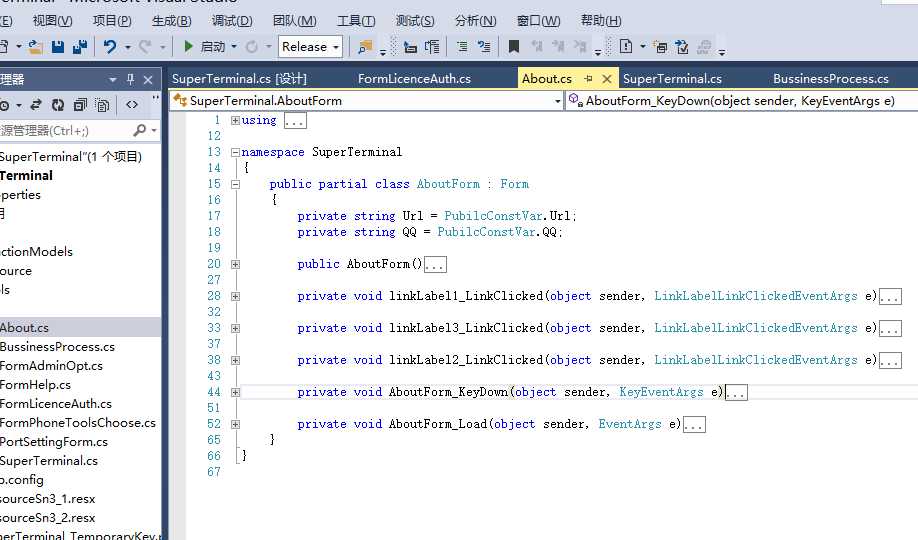This screenshot has width=918, height=540.
Task: Select FormPhoneToolsChoose.cs in the file tree
Action: click(x=80, y=423)
